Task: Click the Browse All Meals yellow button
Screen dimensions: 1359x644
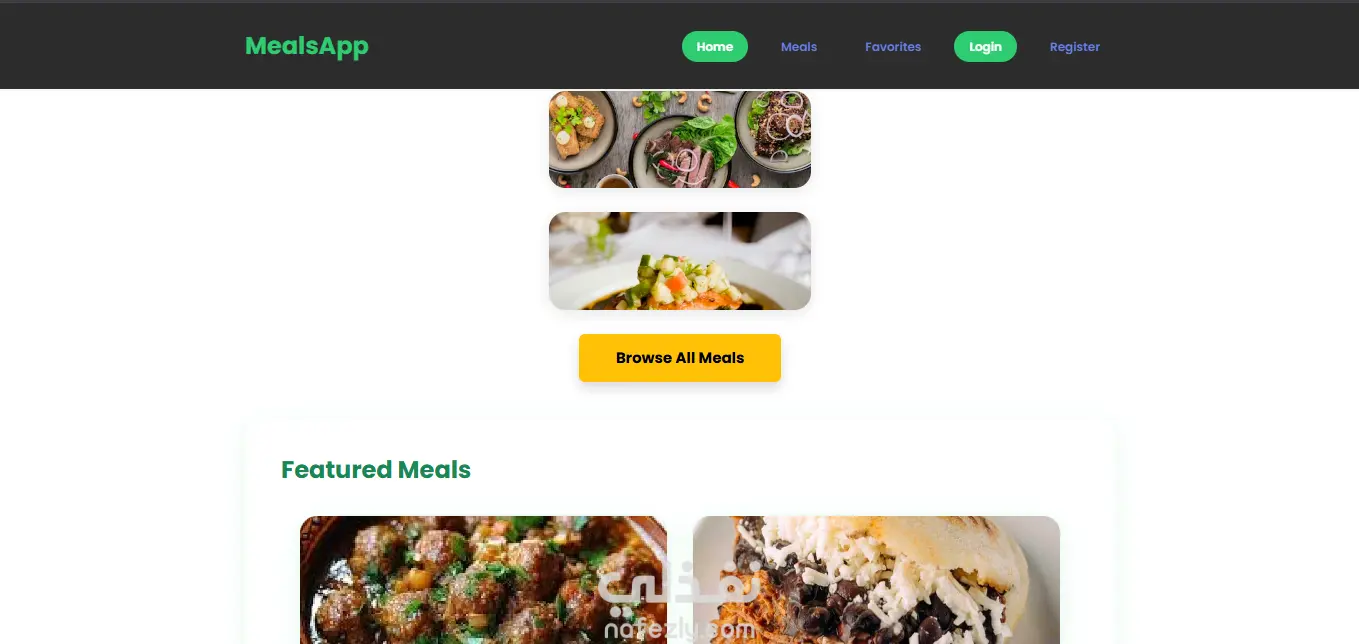Action: point(680,358)
